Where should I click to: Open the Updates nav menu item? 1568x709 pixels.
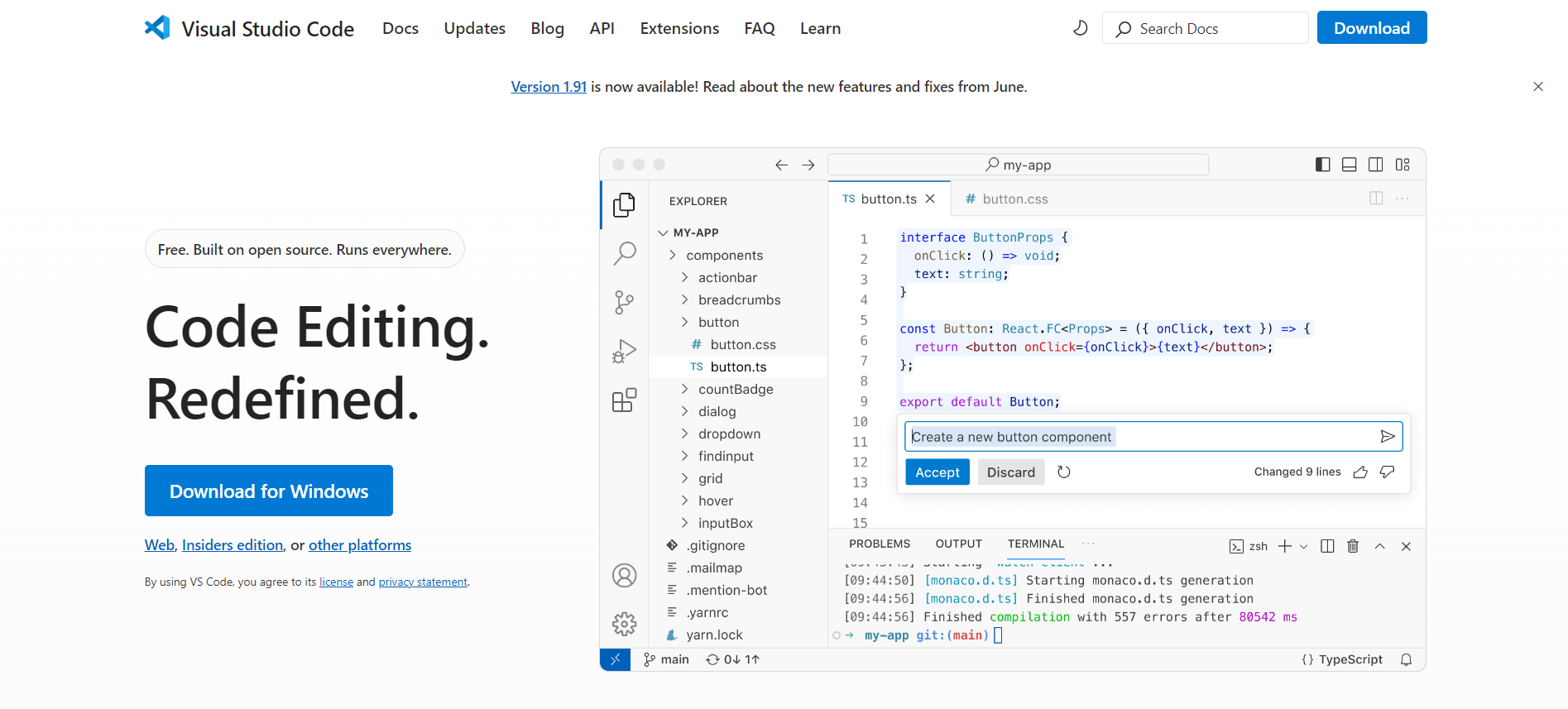click(474, 28)
